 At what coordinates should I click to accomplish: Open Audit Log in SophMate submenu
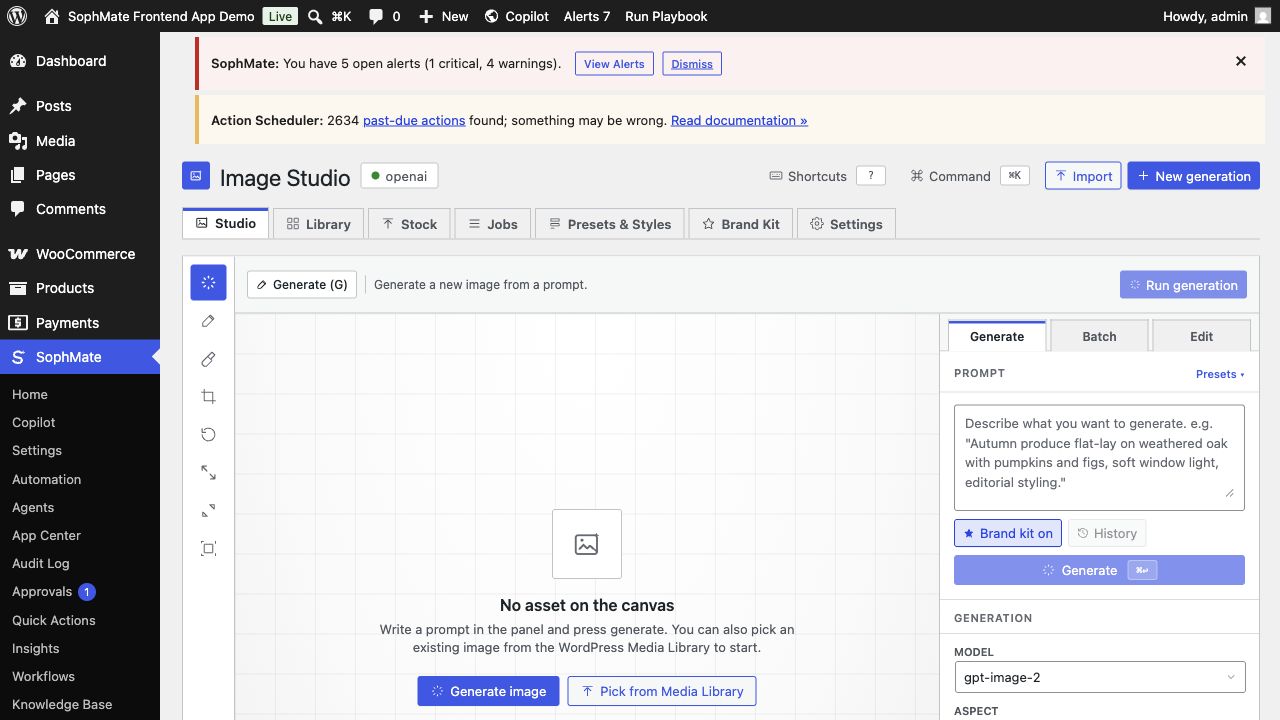[x=80, y=563]
